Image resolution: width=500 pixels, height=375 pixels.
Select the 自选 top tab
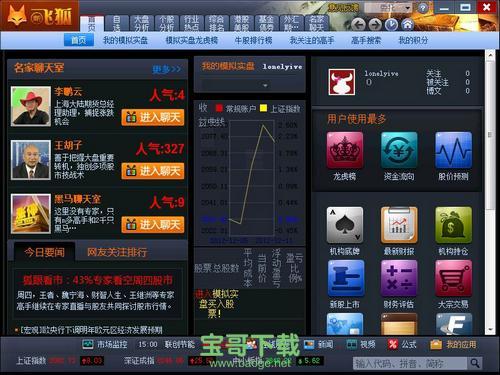tap(117, 24)
